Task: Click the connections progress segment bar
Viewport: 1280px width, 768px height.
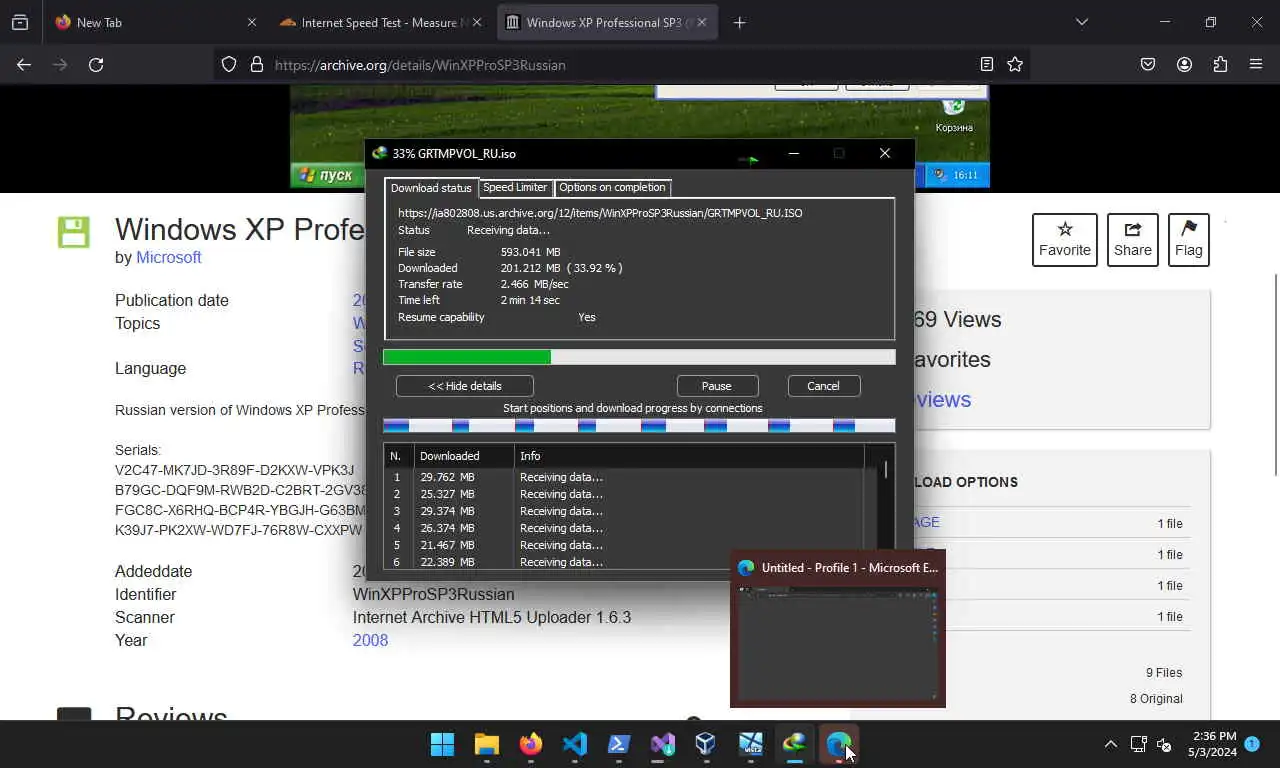Action: tap(639, 426)
